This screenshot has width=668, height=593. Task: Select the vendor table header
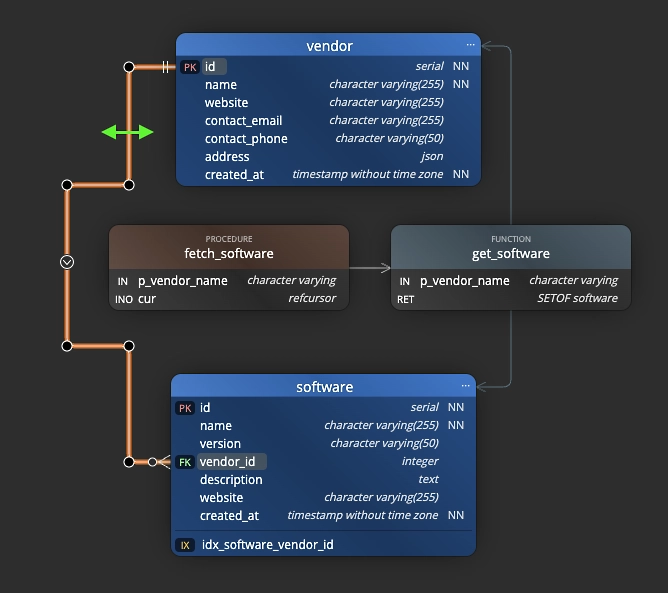tap(328, 45)
